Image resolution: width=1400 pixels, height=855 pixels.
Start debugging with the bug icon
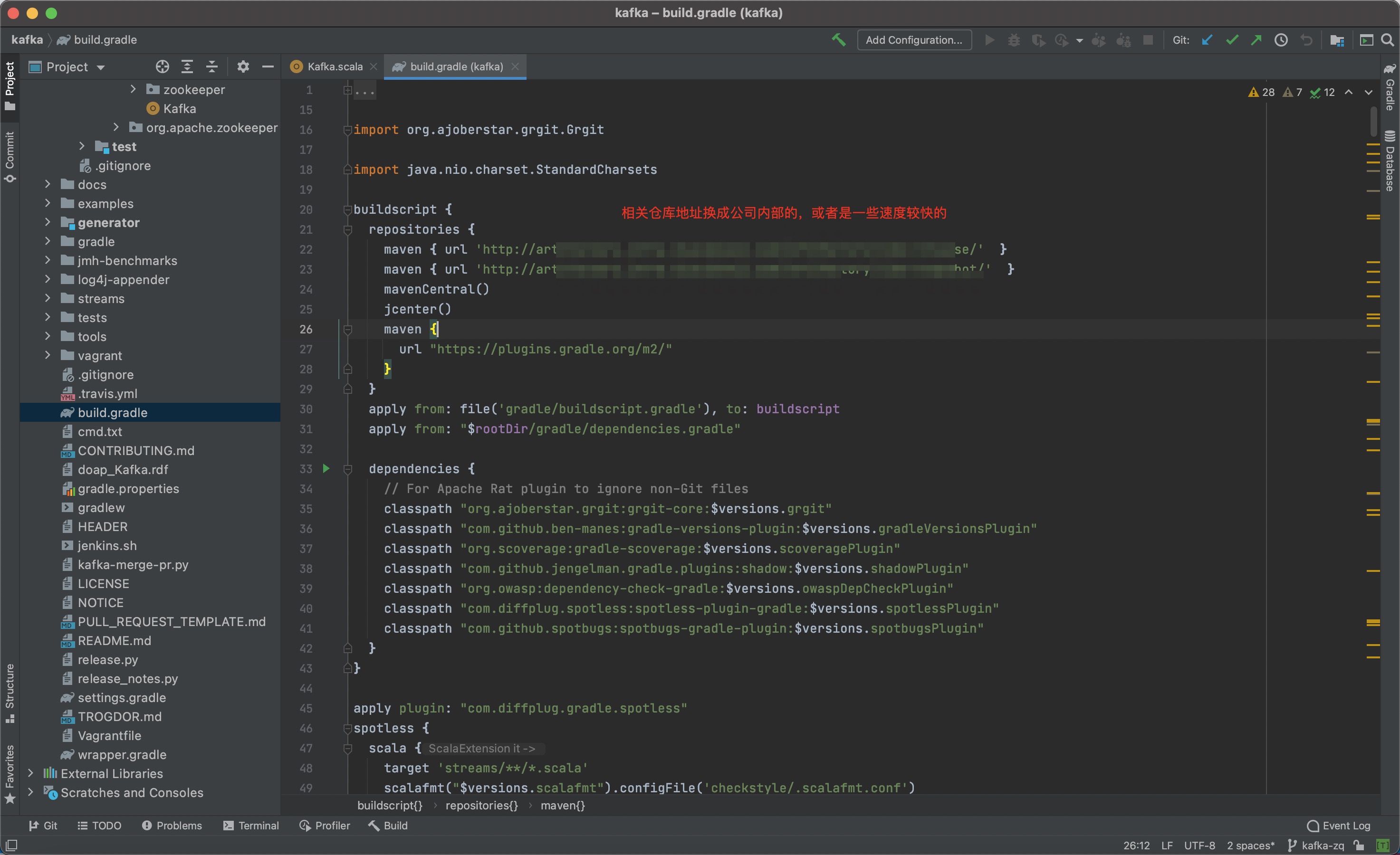click(1014, 40)
